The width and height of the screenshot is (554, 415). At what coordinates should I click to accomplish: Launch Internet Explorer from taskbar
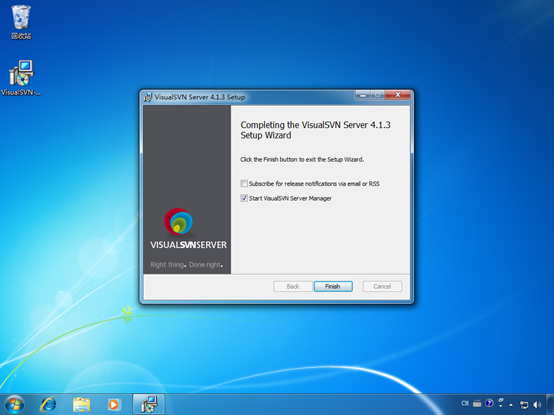(48, 404)
